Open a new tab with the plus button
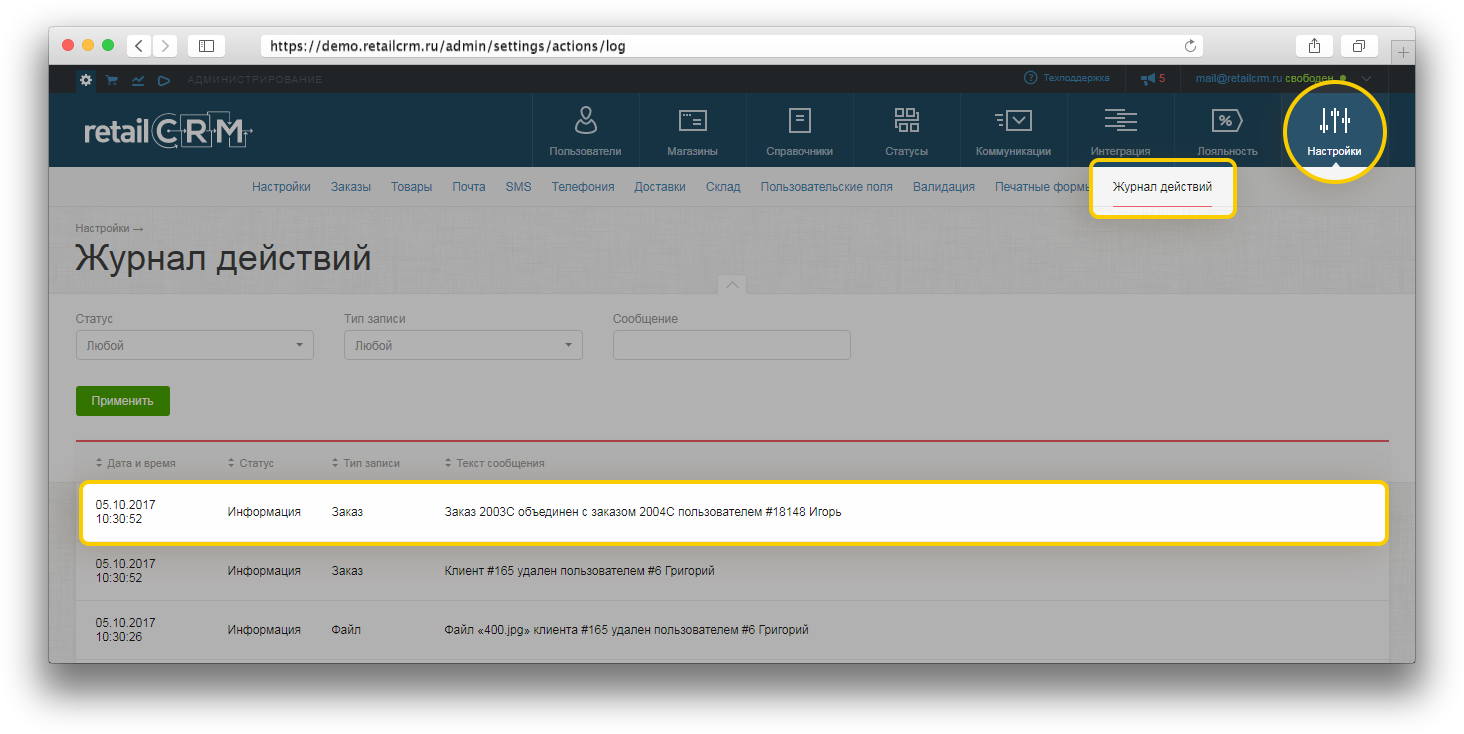 [1403, 53]
